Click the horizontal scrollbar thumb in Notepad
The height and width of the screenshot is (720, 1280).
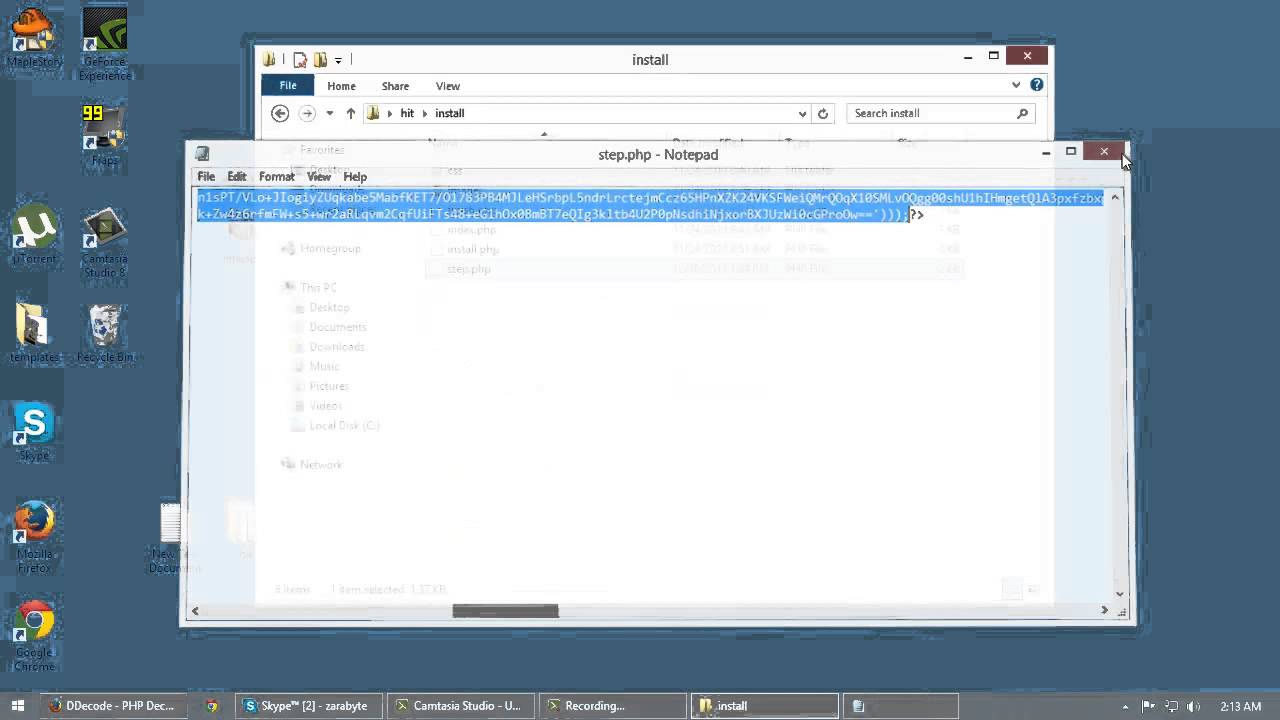pos(505,610)
